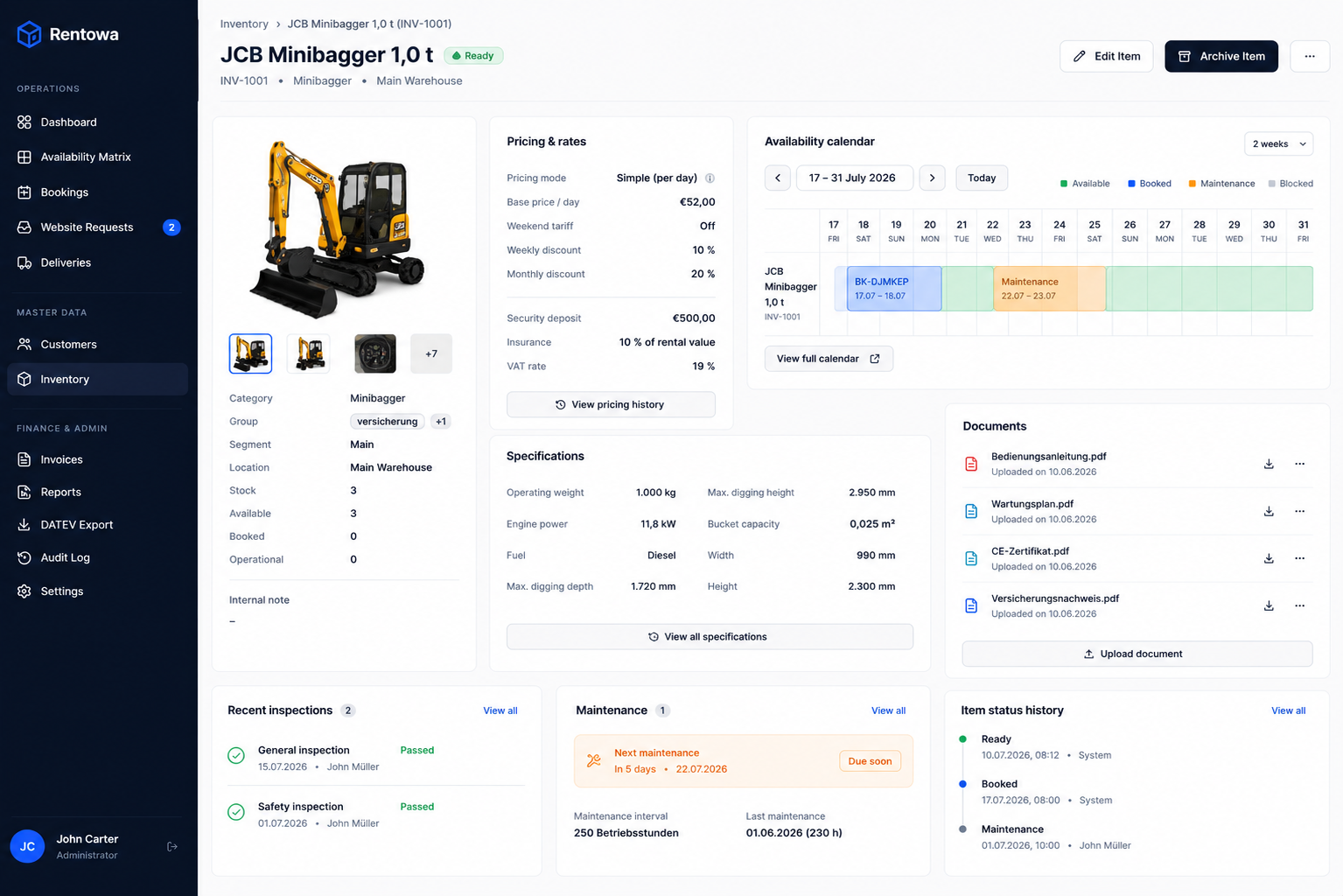The width and height of the screenshot is (1343, 896).
Task: Open Invoices in the sidebar
Action: pyautogui.click(x=98, y=459)
